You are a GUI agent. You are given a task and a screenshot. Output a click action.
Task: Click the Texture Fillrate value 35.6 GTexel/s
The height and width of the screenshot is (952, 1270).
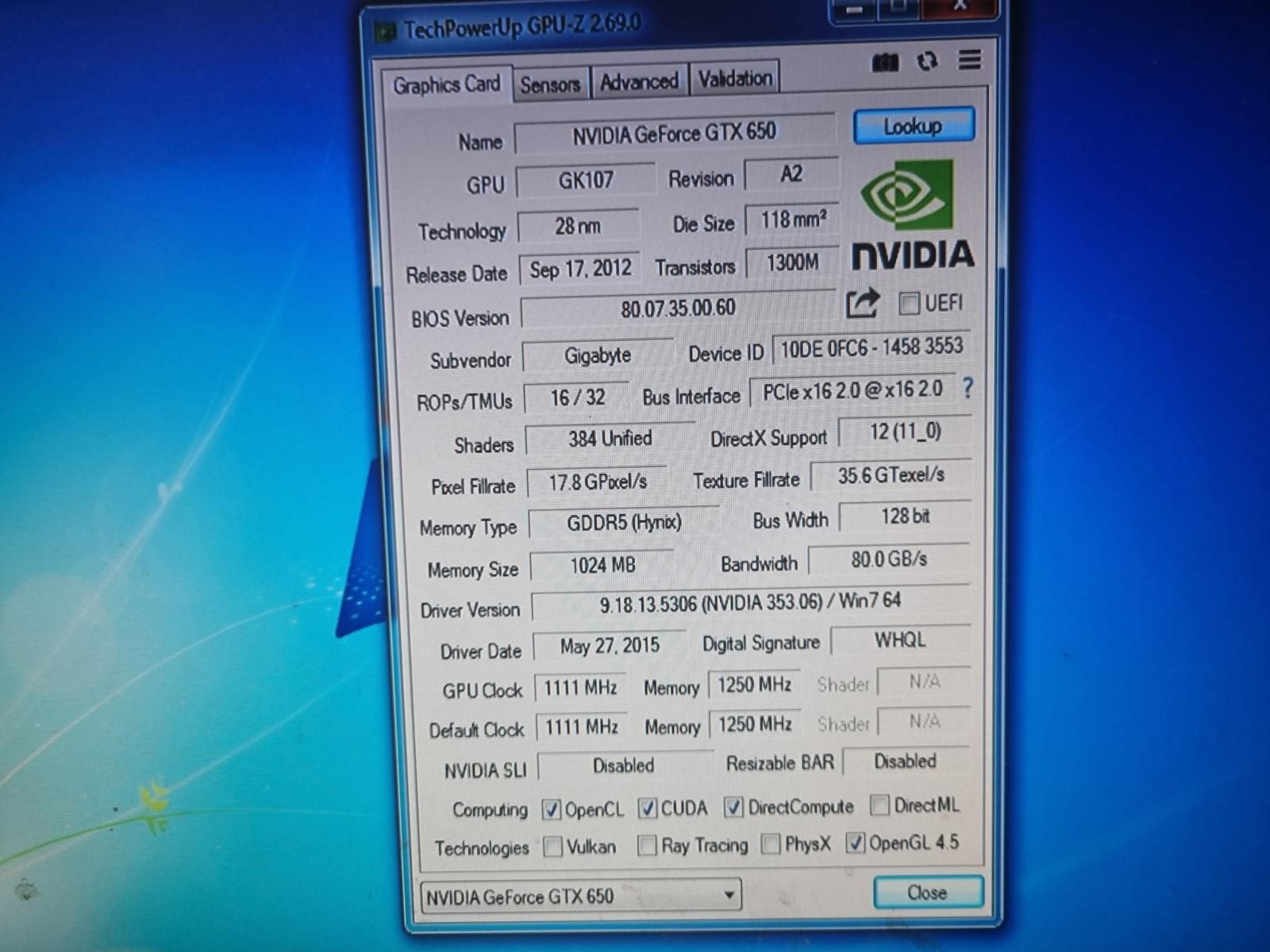click(891, 475)
